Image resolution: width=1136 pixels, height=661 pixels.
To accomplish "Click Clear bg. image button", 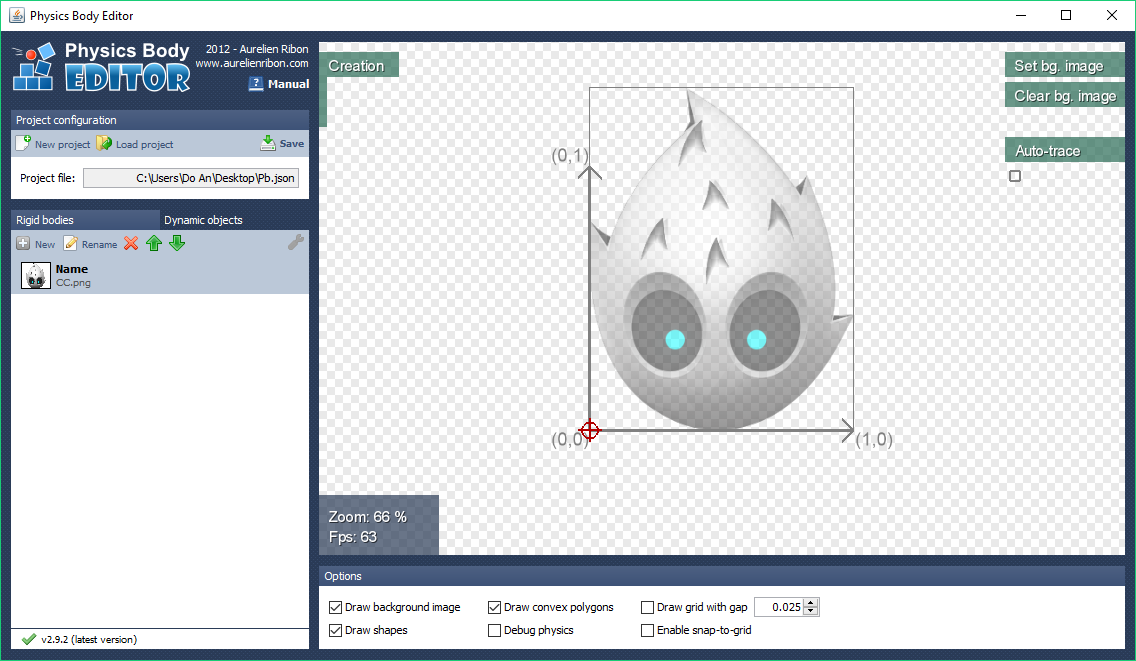I will coord(1064,96).
